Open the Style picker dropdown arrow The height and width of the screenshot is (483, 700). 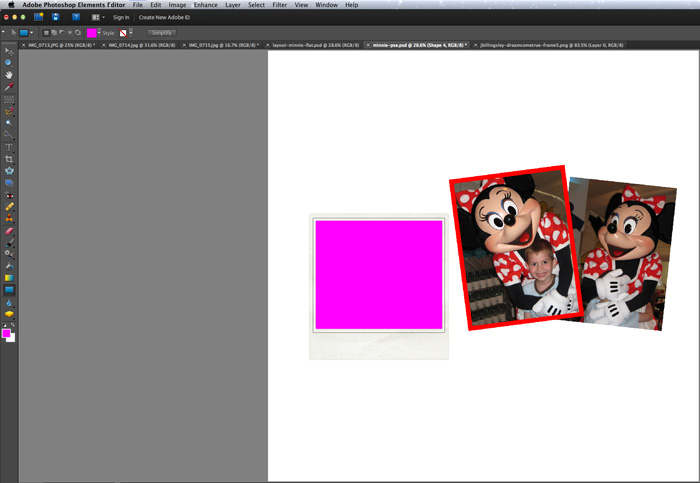click(x=131, y=33)
